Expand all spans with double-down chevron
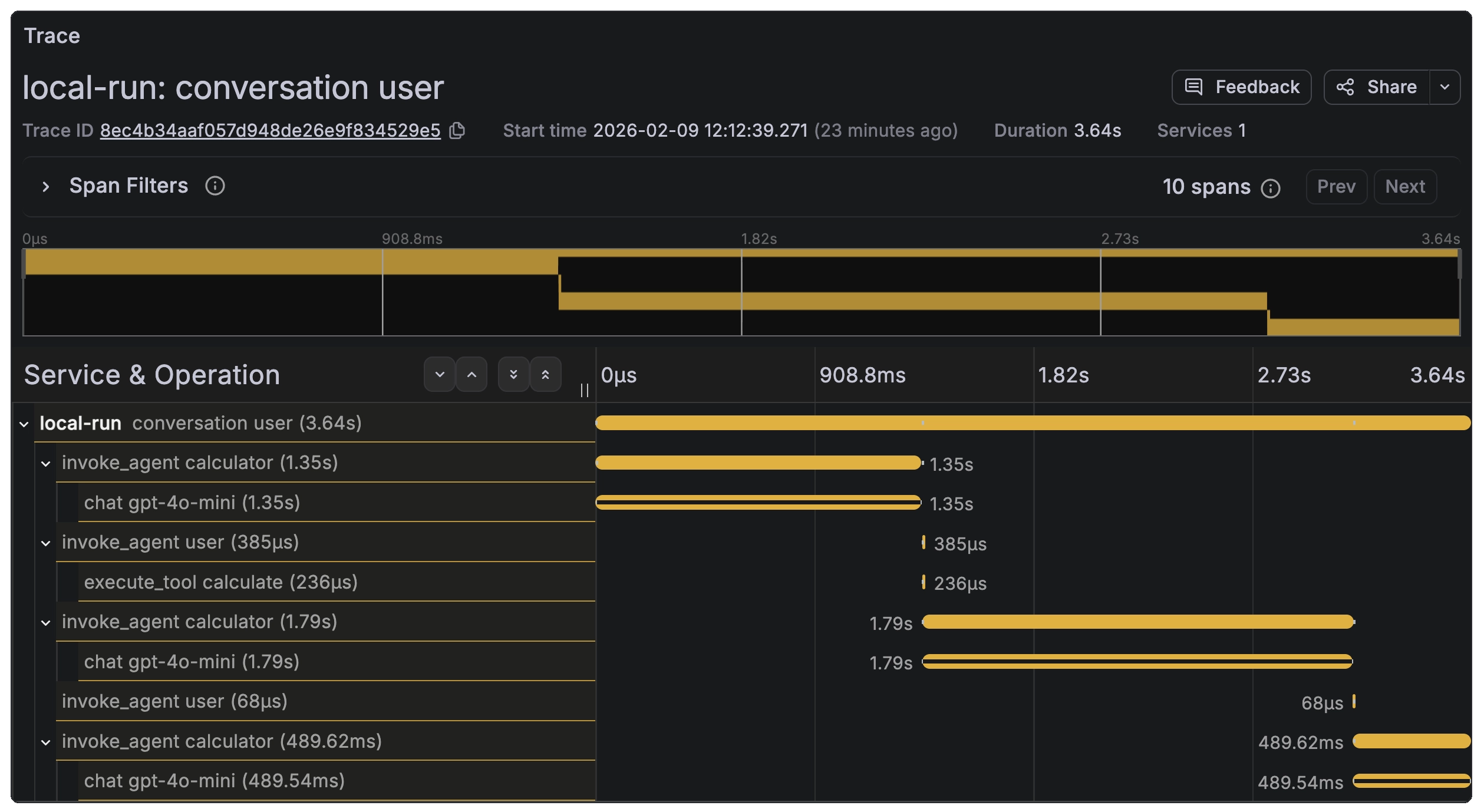 click(514, 374)
